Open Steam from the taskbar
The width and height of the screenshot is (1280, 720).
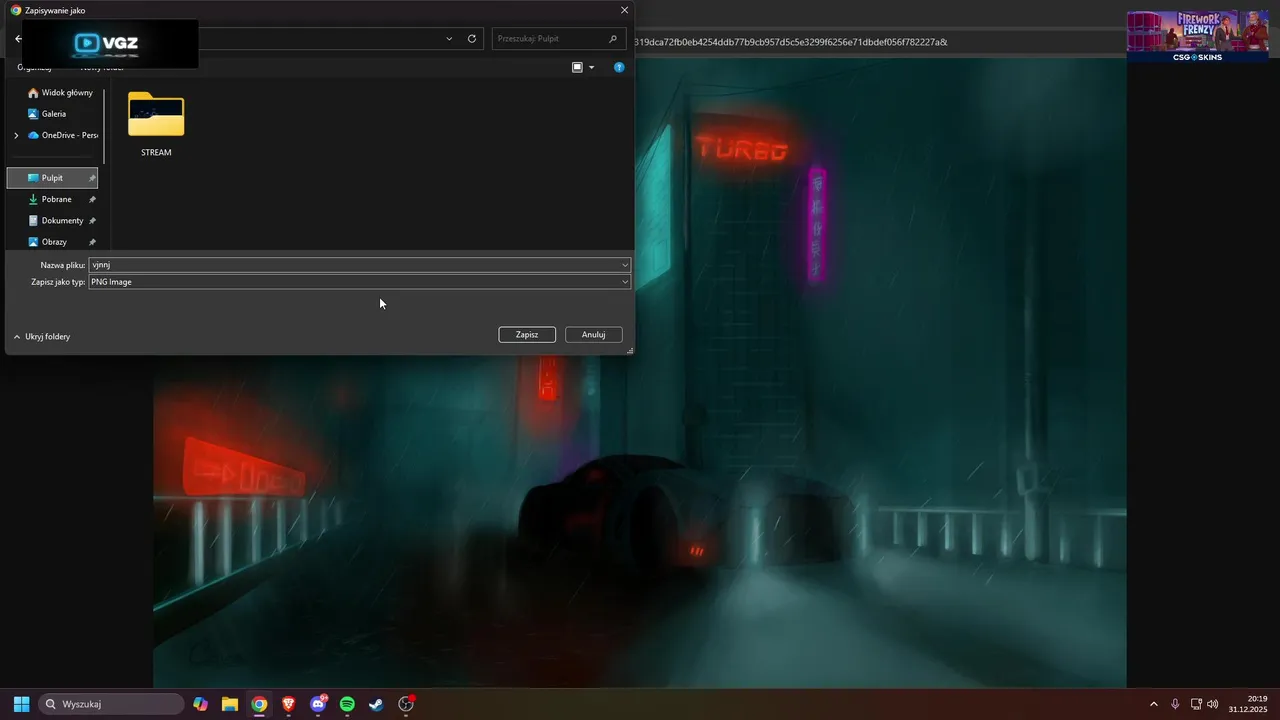click(376, 704)
